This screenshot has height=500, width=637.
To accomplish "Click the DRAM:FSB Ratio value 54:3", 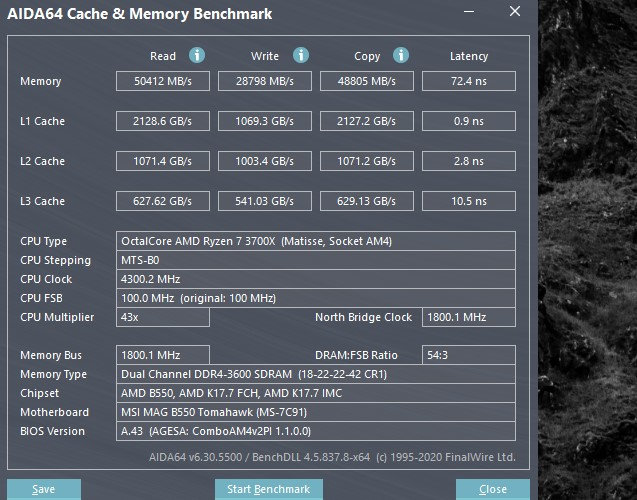I will click(x=469, y=355).
